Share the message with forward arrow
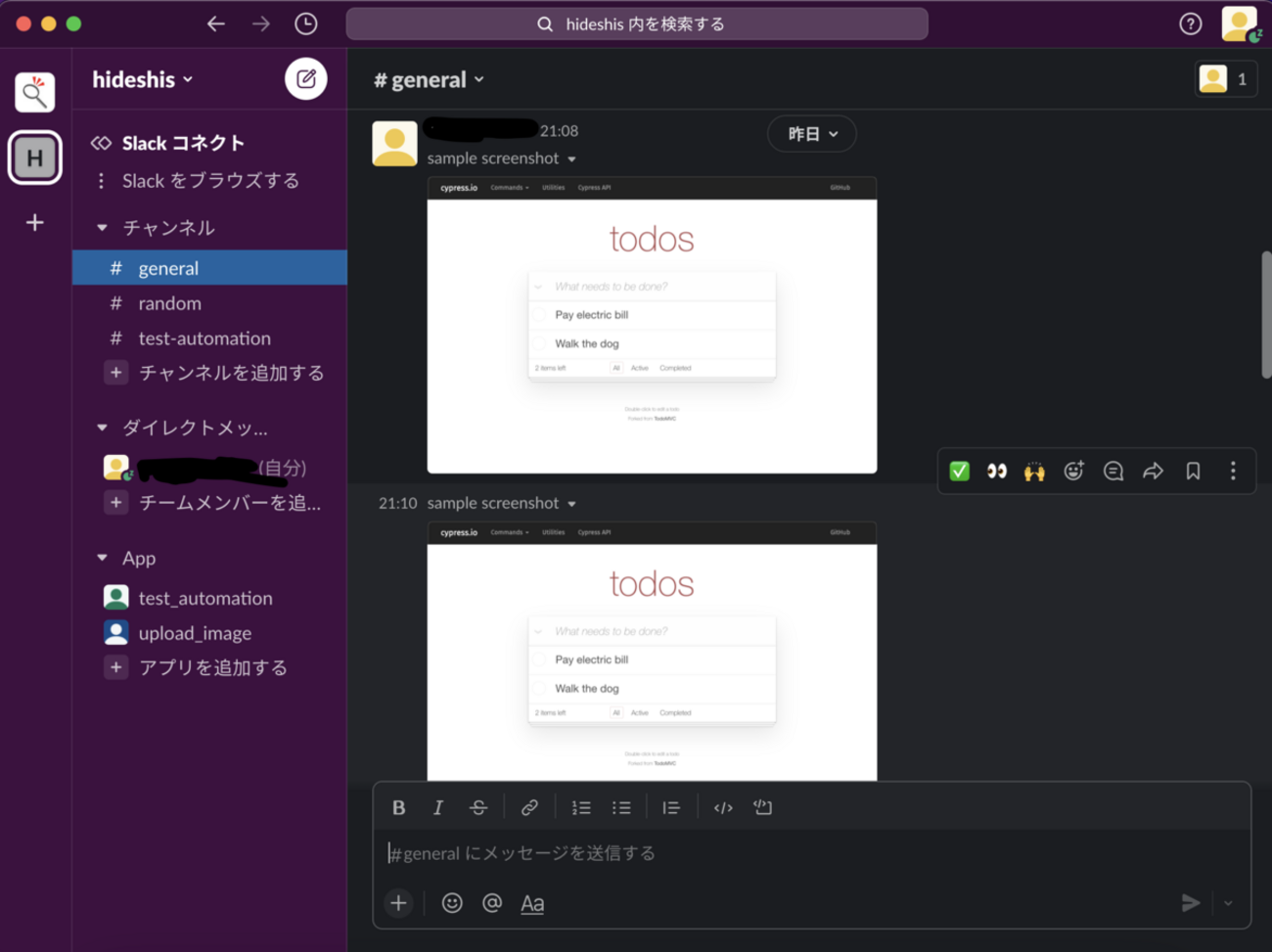 (1154, 472)
